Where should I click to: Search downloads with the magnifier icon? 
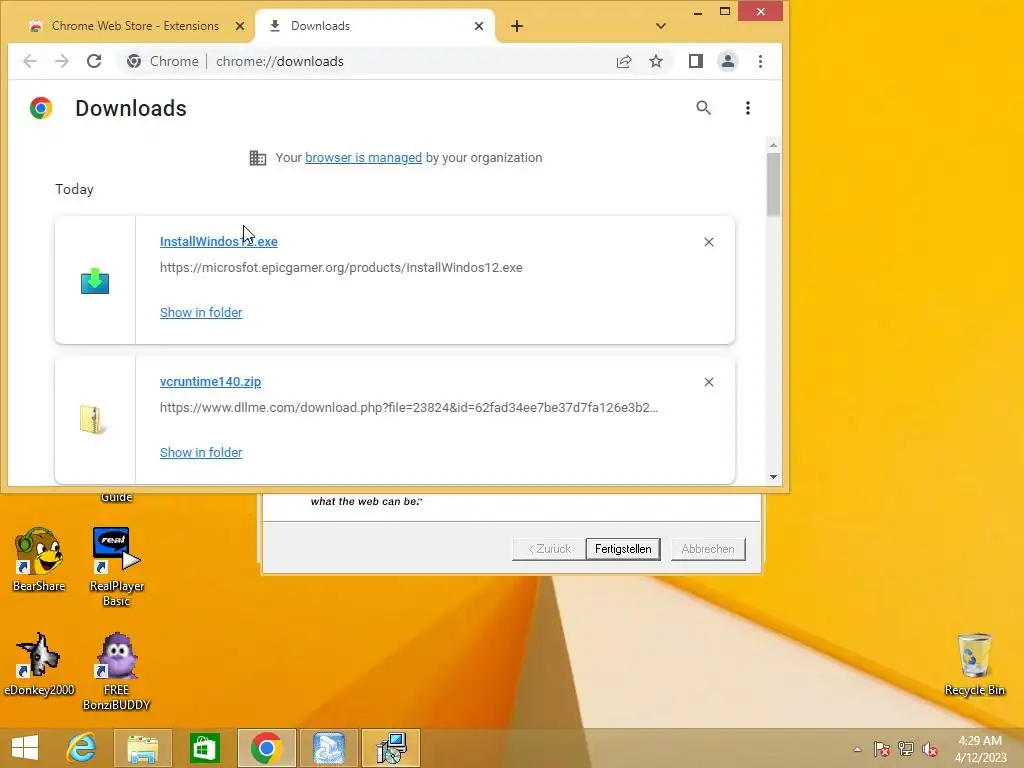[703, 108]
